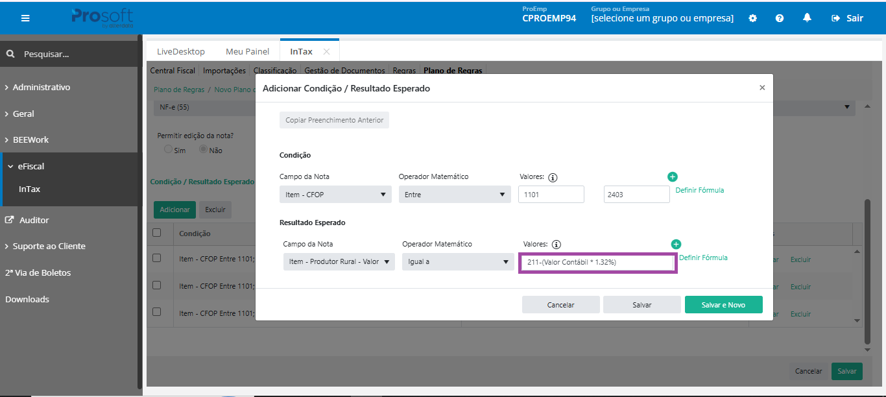Click the CPROEMP94 ProEmp label

(x=549, y=19)
